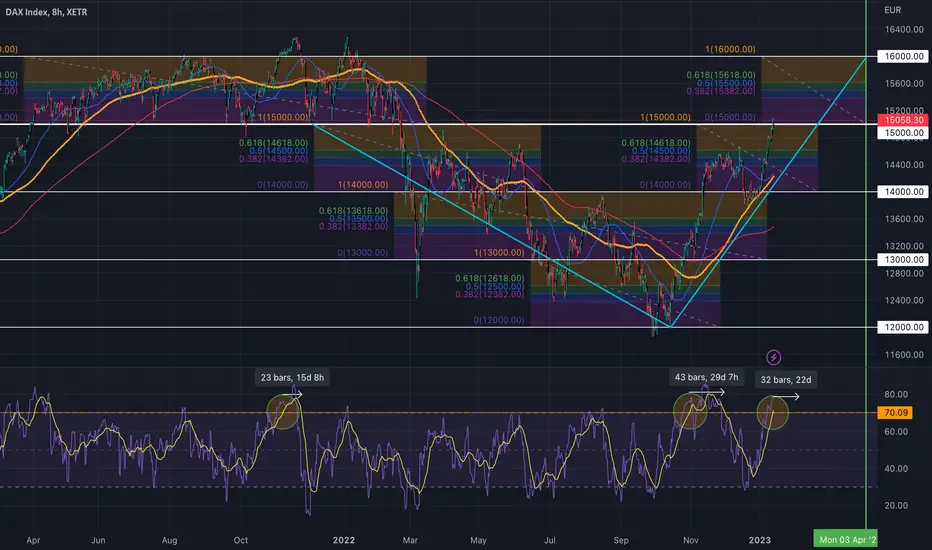Click the Nov label on time axis

pyautogui.click(x=691, y=540)
